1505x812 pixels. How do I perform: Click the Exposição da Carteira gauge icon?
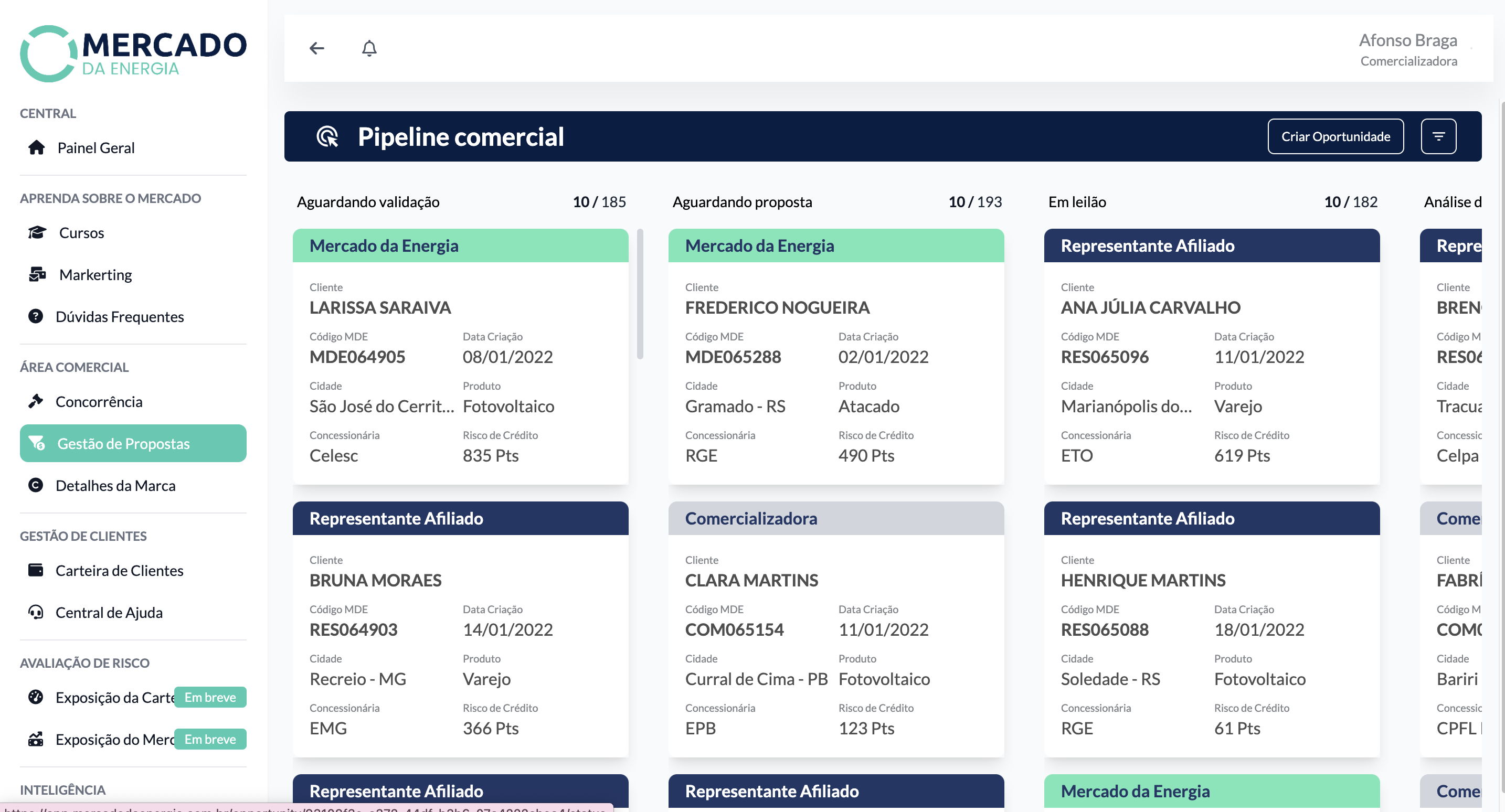(36, 697)
